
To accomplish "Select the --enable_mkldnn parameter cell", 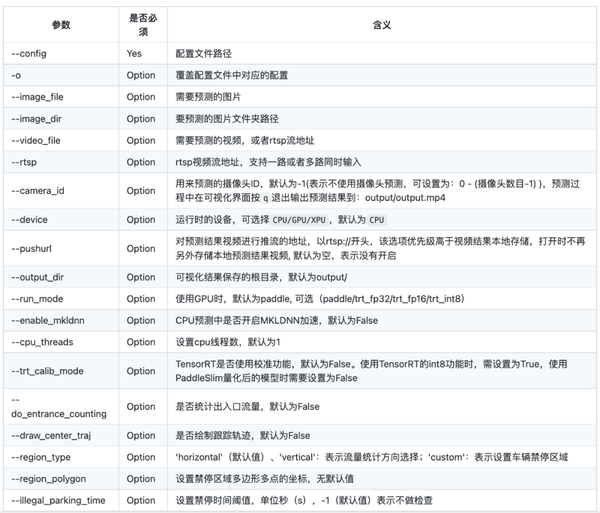I will [x=61, y=321].
